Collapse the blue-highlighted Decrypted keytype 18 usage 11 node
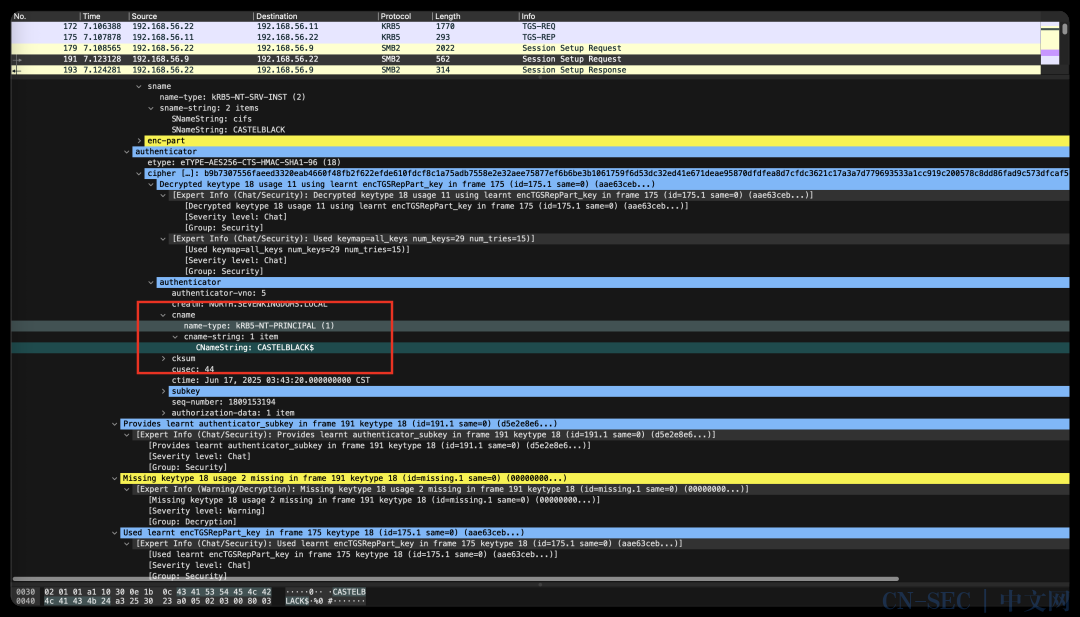1080x617 pixels. click(152, 185)
